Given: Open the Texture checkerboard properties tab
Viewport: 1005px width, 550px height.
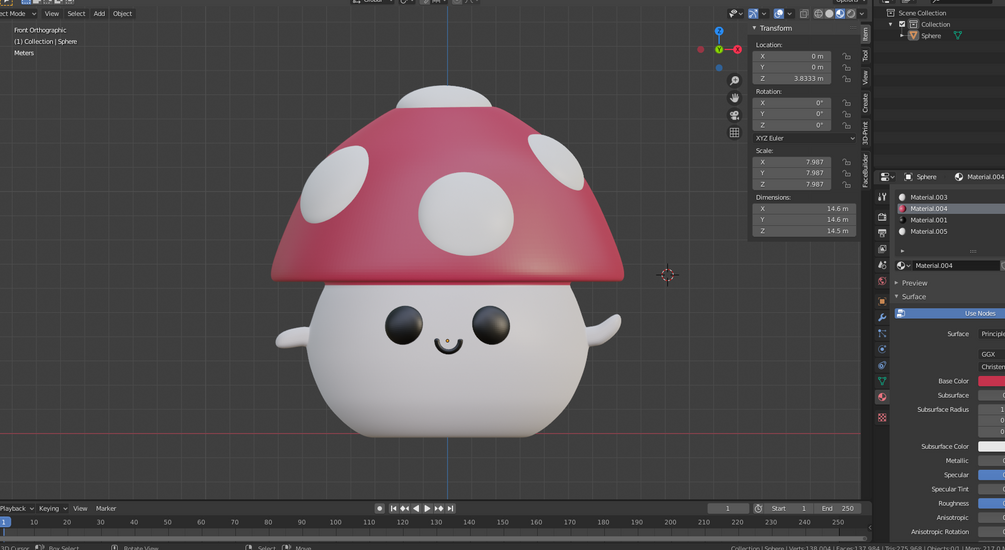Looking at the screenshot, I should tap(882, 417).
